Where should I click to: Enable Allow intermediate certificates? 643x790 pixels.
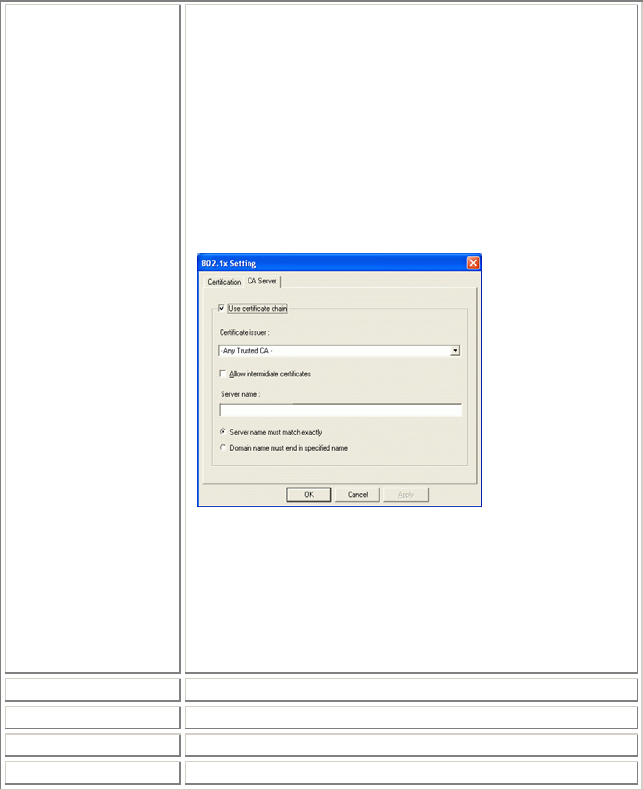tap(222, 373)
